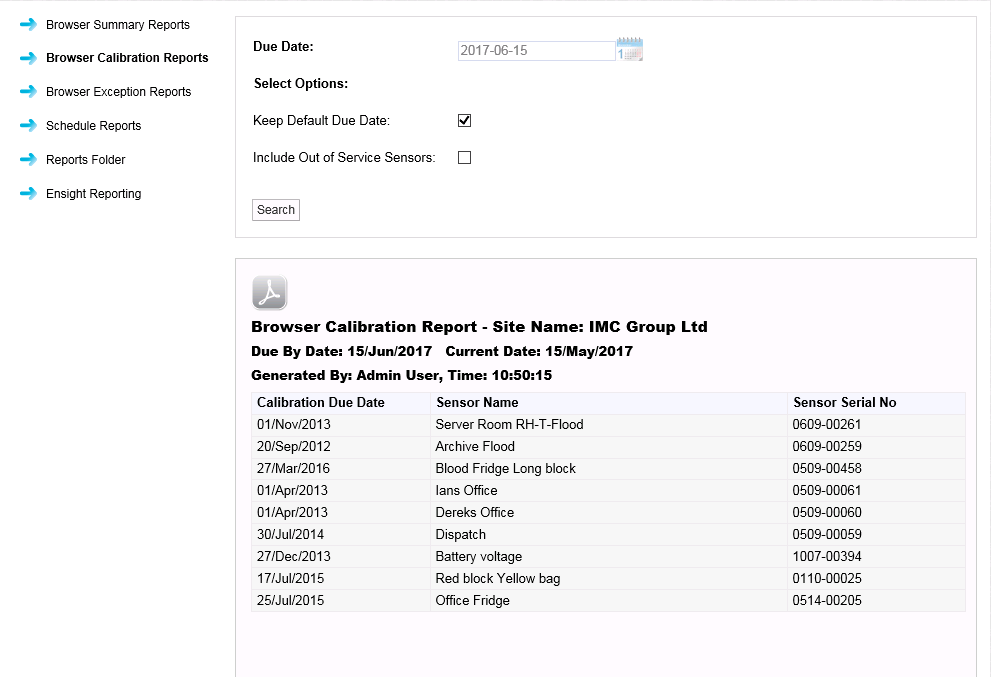Open the Due Date calendar picker icon

pos(630,50)
